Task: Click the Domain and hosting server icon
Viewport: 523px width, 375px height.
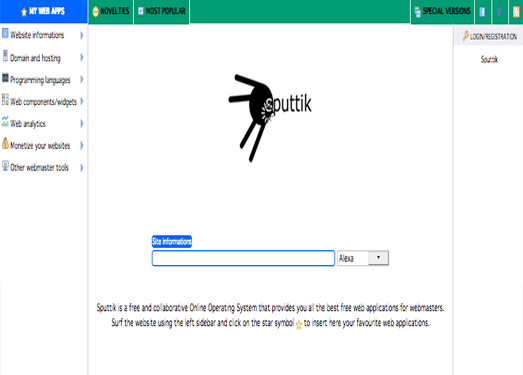Action: pyautogui.click(x=5, y=56)
